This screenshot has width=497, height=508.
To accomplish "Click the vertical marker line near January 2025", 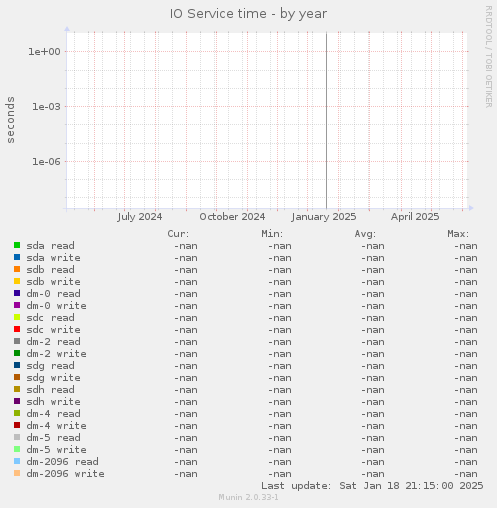I will tap(326, 121).
